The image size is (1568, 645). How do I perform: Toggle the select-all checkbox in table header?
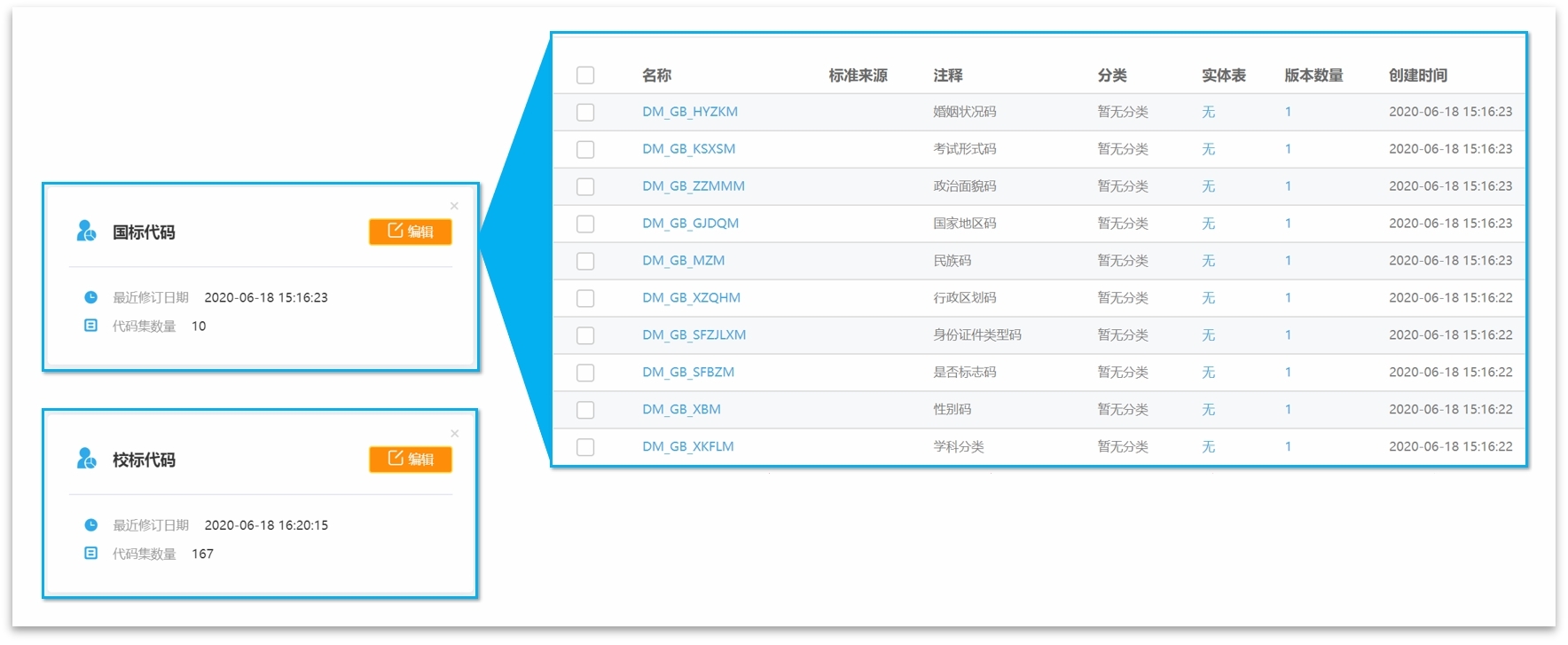(x=585, y=75)
